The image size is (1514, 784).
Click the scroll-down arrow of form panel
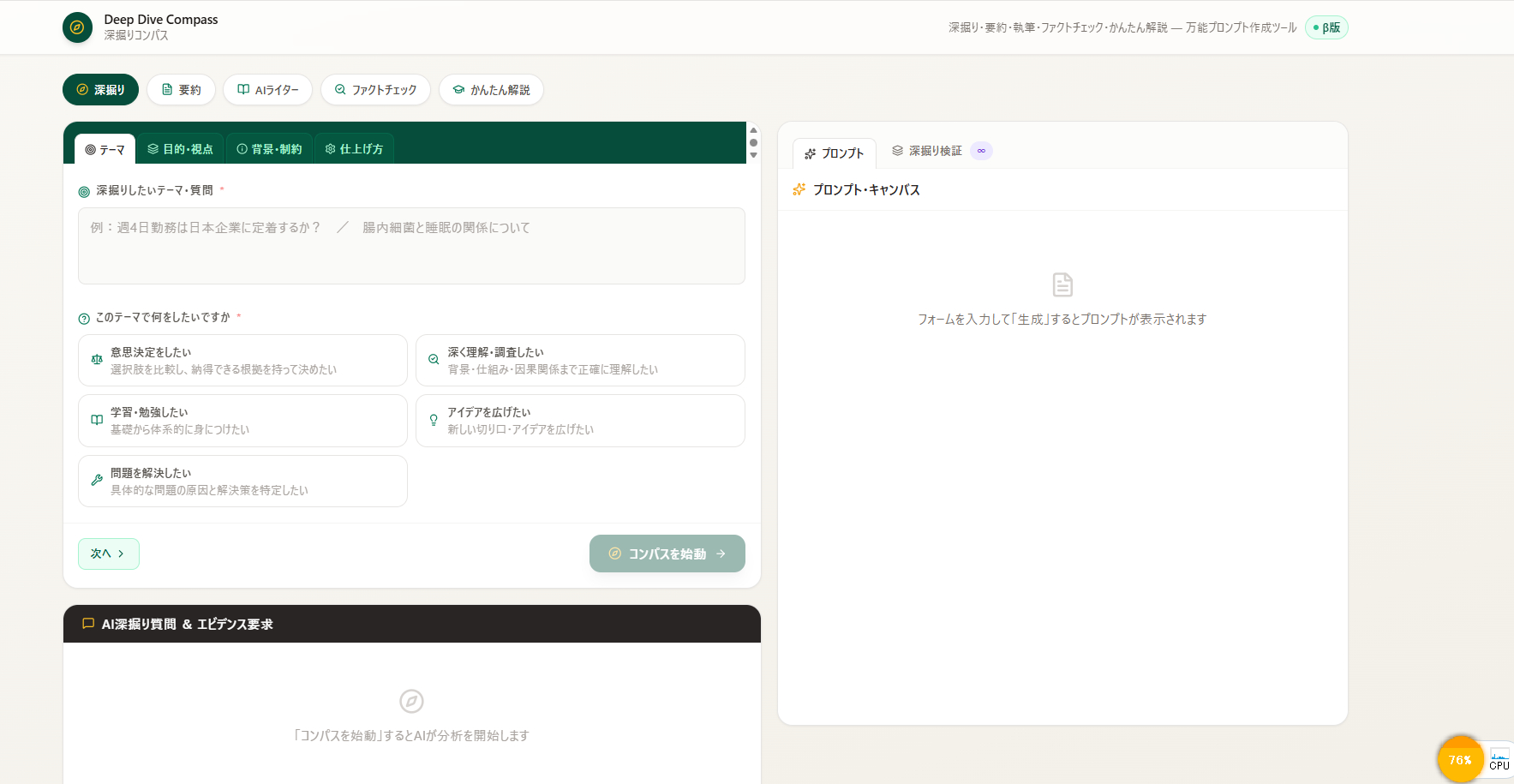[x=753, y=155]
